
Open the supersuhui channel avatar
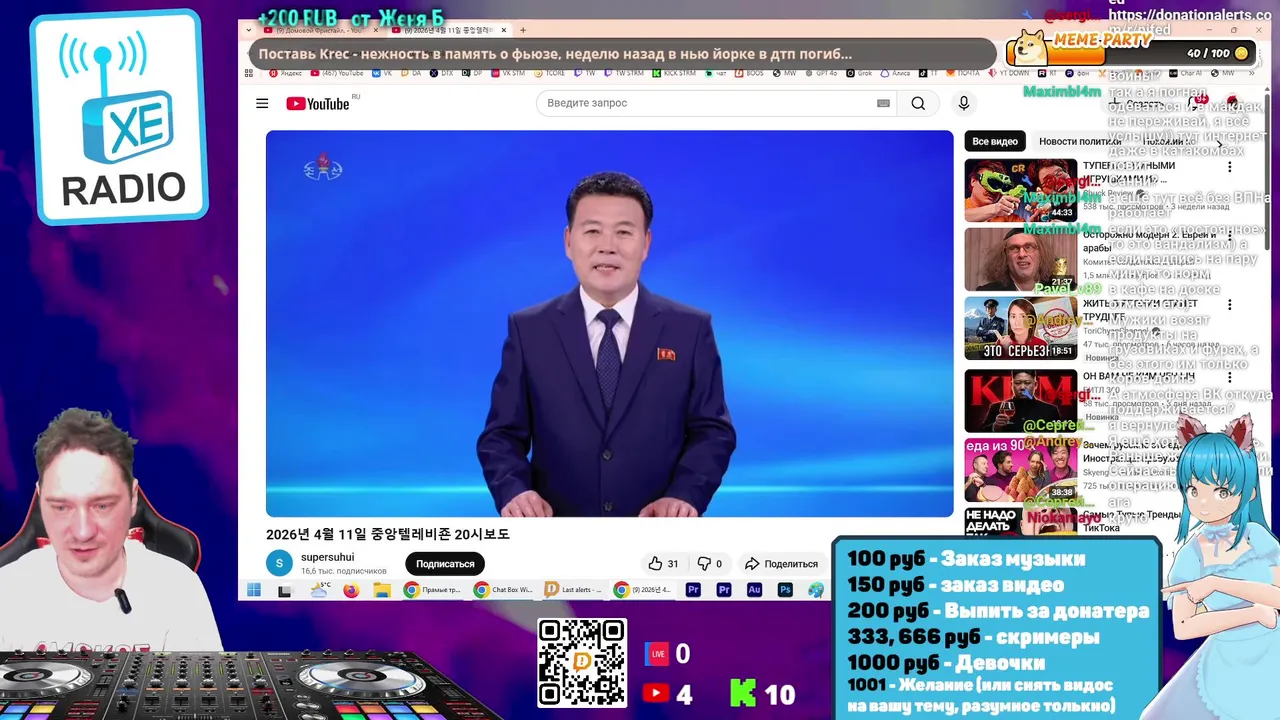280,563
